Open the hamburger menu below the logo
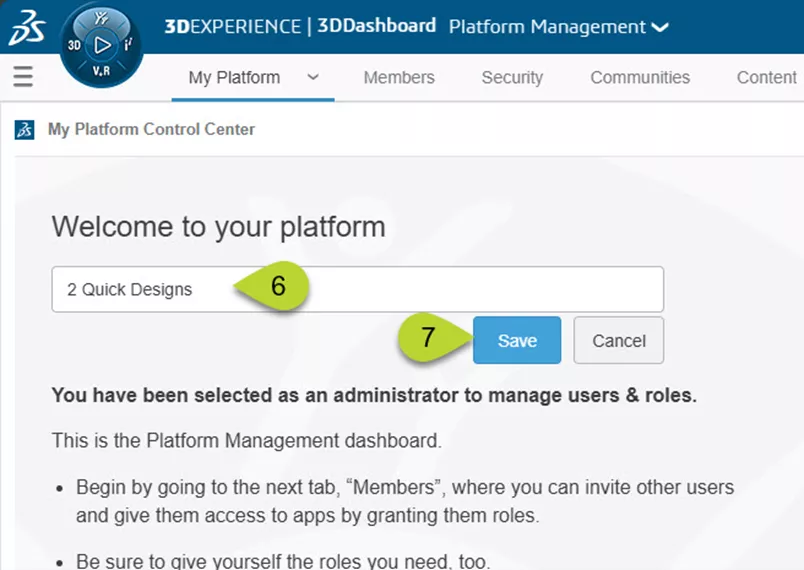Viewport: 804px width, 570px height. coord(23,77)
